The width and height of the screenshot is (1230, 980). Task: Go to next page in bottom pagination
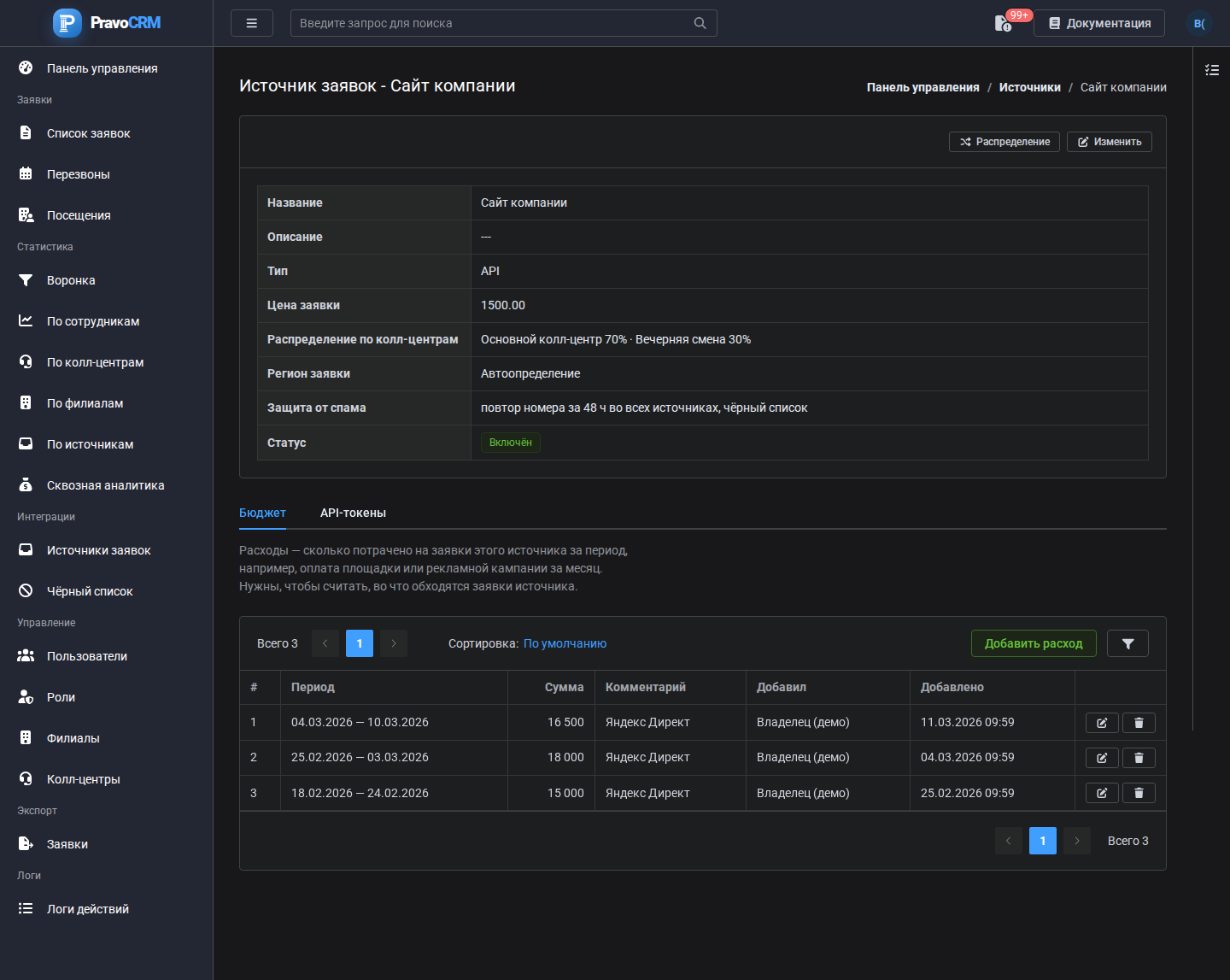coord(1077,841)
